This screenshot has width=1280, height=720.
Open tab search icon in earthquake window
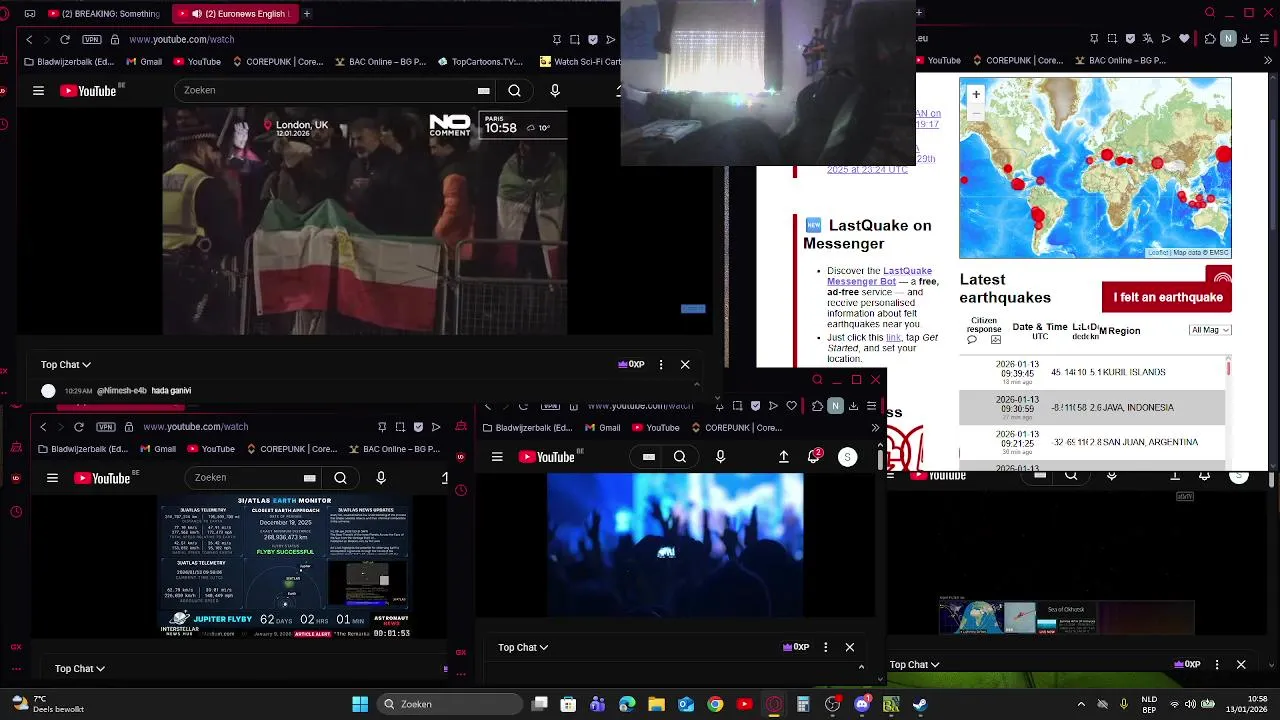[x=1210, y=13]
